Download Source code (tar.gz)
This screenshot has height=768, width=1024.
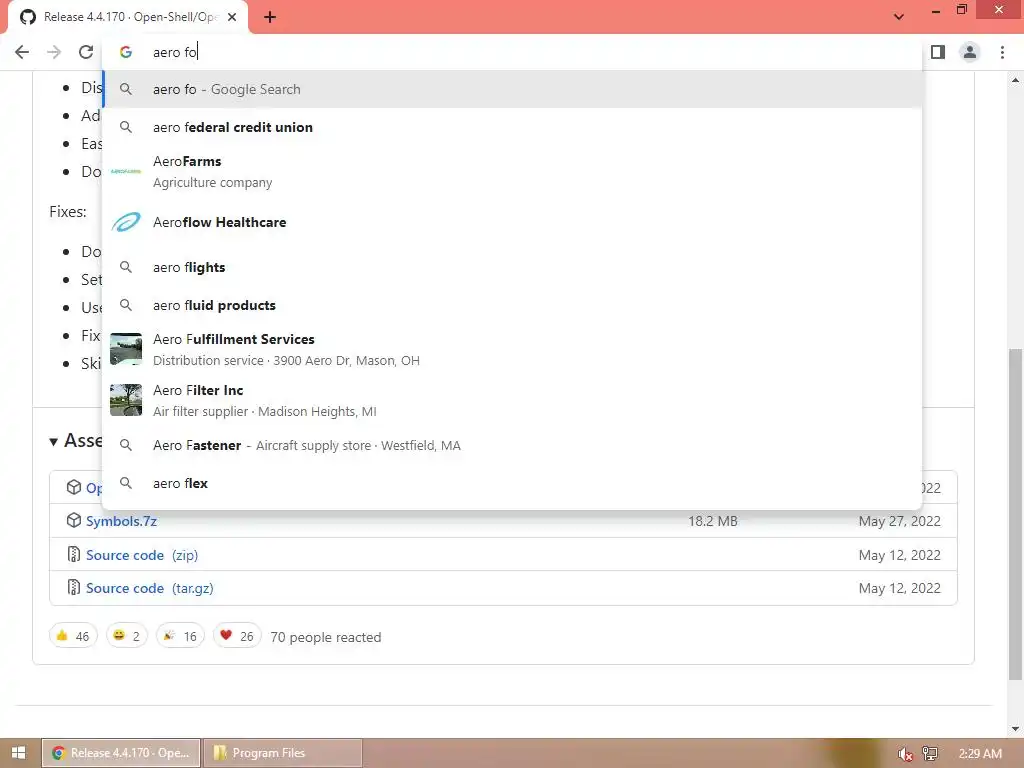pyautogui.click(x=150, y=588)
